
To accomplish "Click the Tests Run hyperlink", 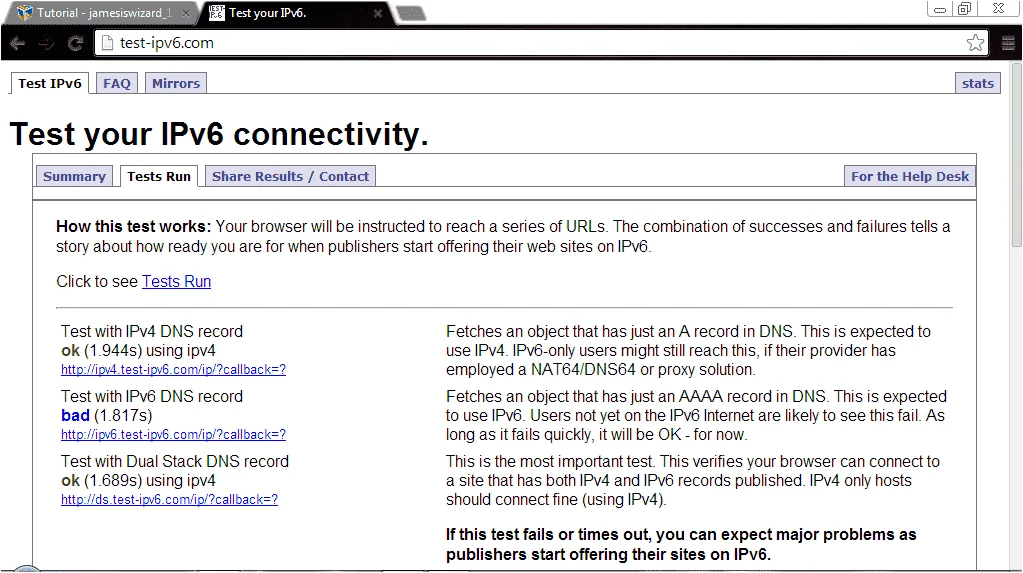I will [176, 281].
